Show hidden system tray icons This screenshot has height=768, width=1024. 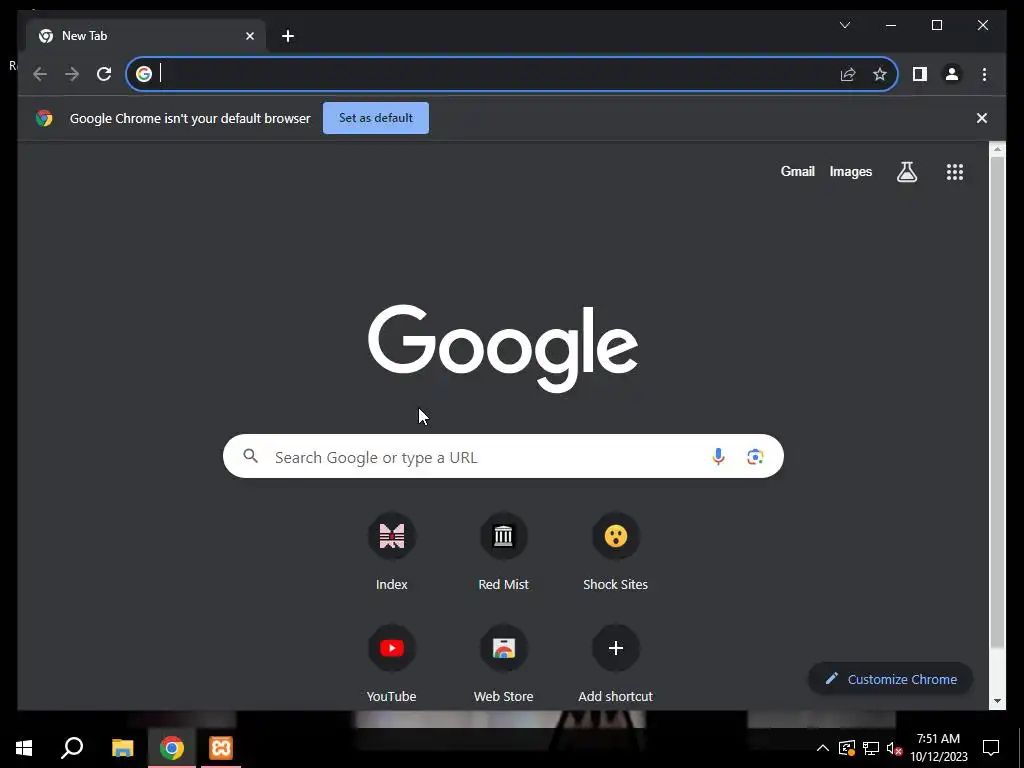click(823, 748)
